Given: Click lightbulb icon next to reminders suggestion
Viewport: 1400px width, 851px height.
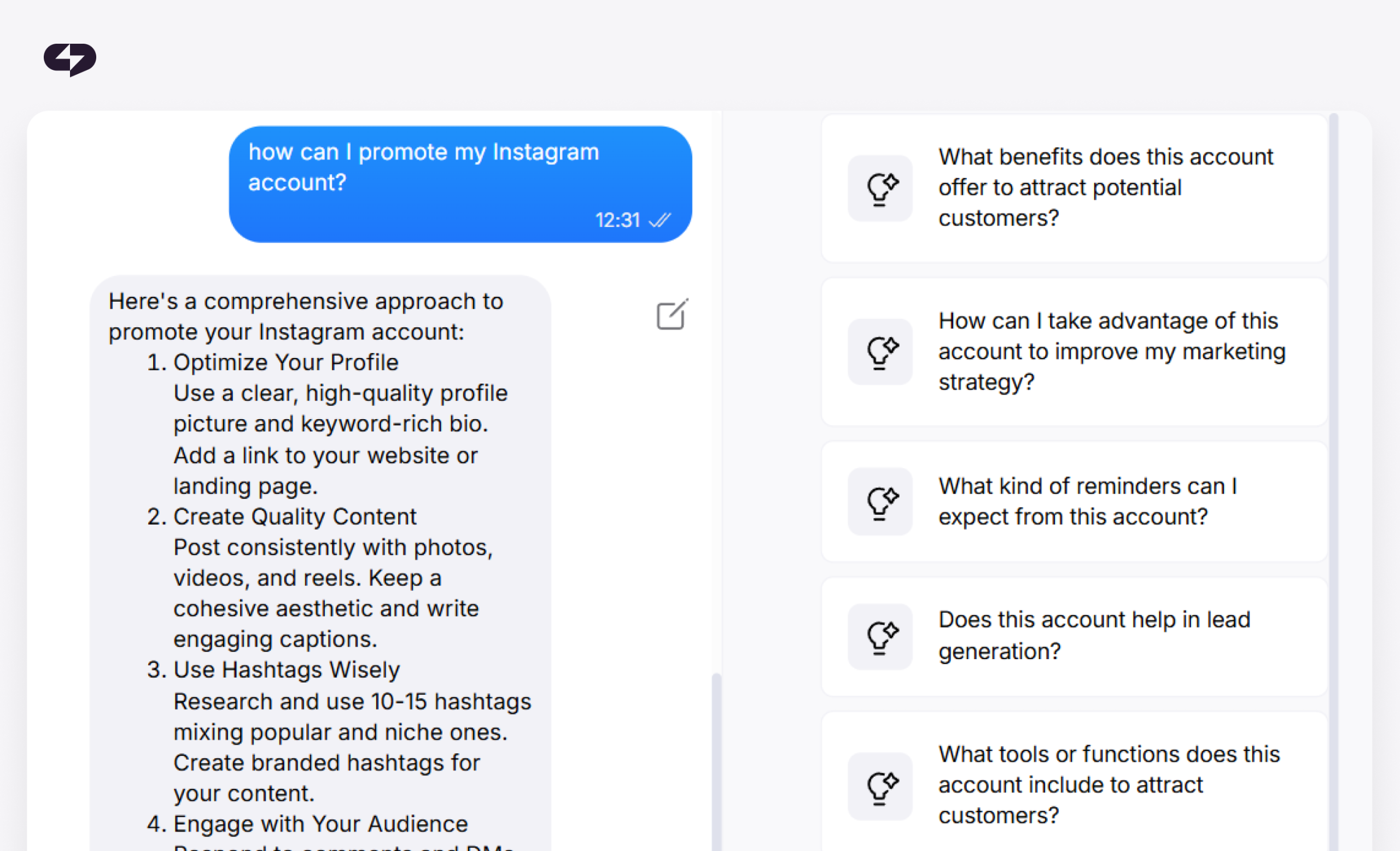Looking at the screenshot, I should (x=880, y=502).
